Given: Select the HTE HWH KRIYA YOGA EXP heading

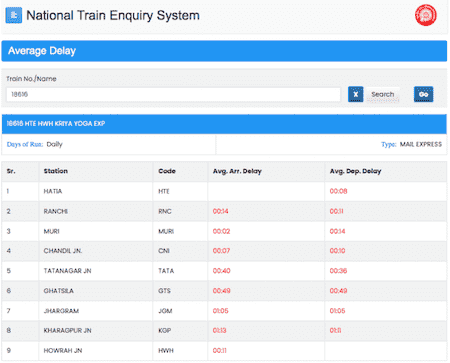Looking at the screenshot, I should pyautogui.click(x=56, y=124).
